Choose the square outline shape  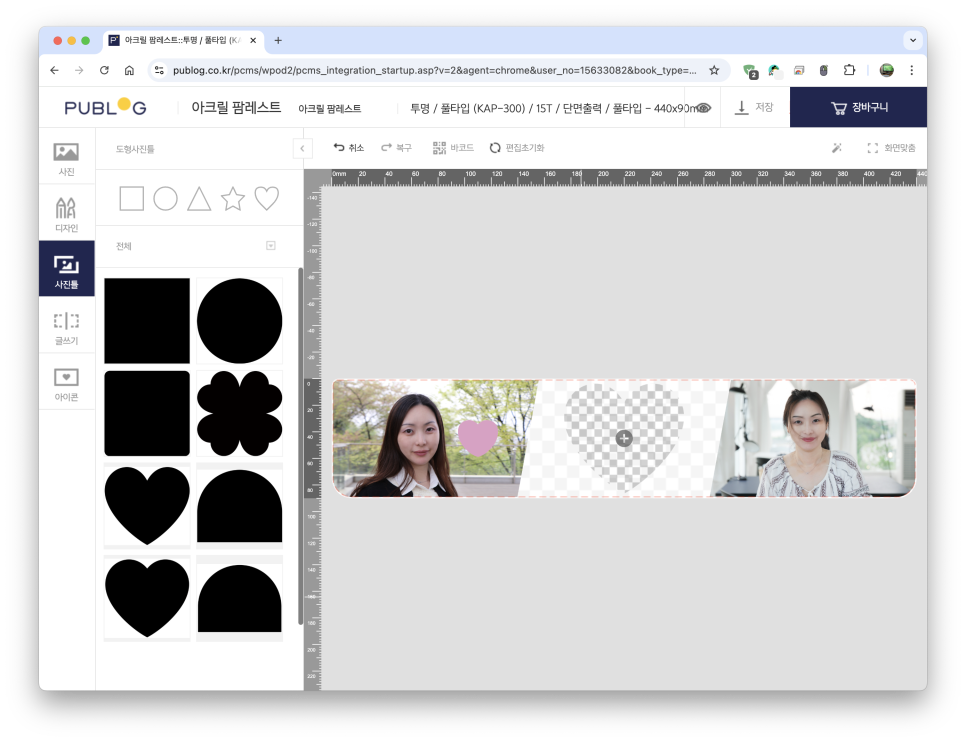[131, 198]
